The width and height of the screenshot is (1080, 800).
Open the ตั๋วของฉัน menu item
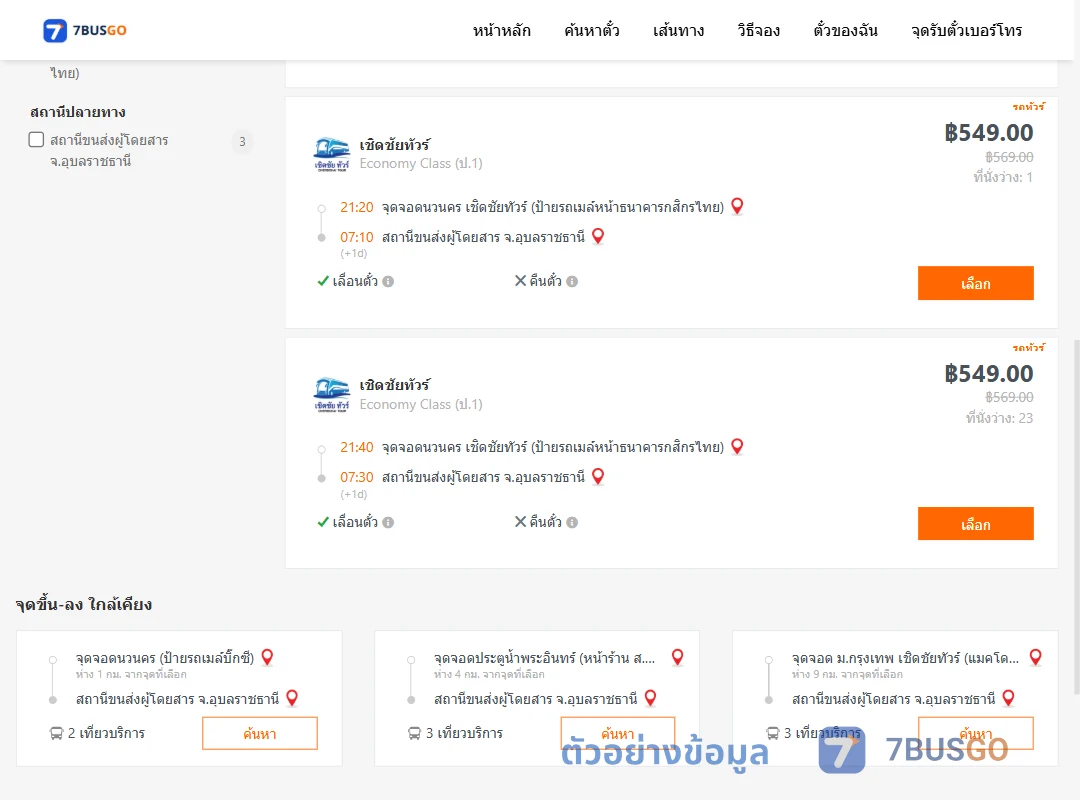tap(845, 30)
